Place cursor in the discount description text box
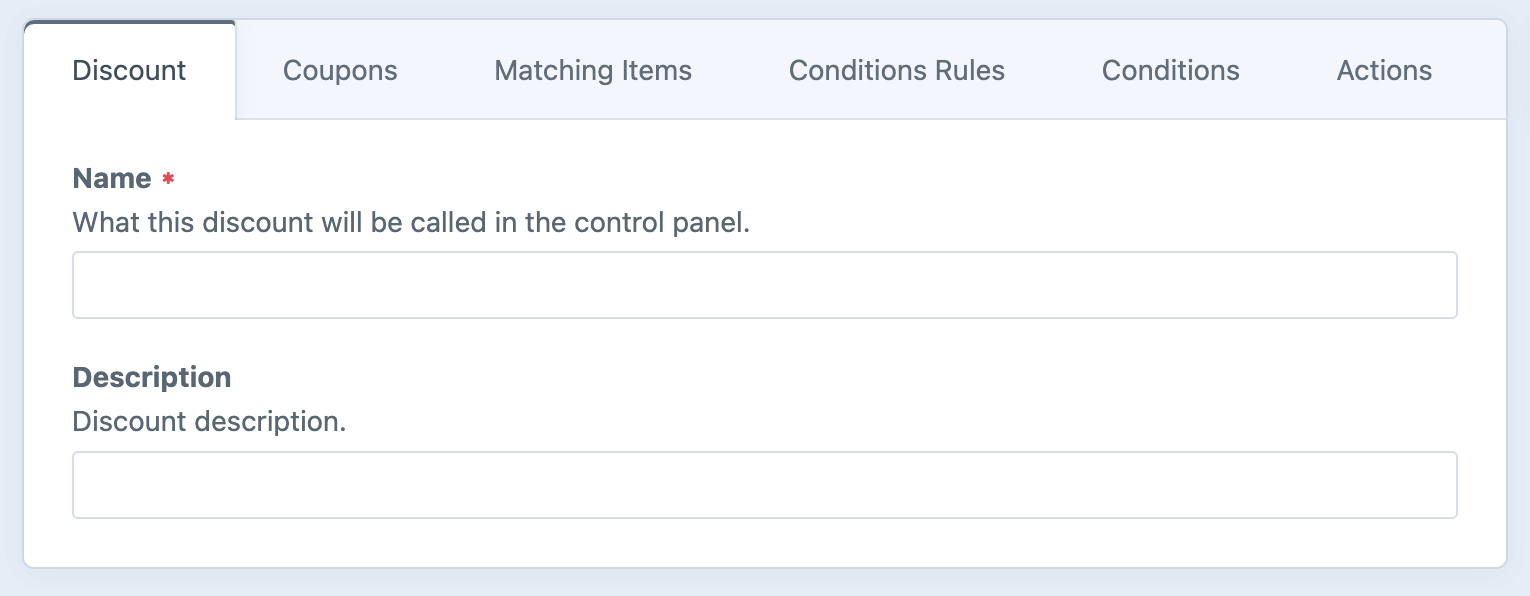The width and height of the screenshot is (1530, 596). [764, 485]
